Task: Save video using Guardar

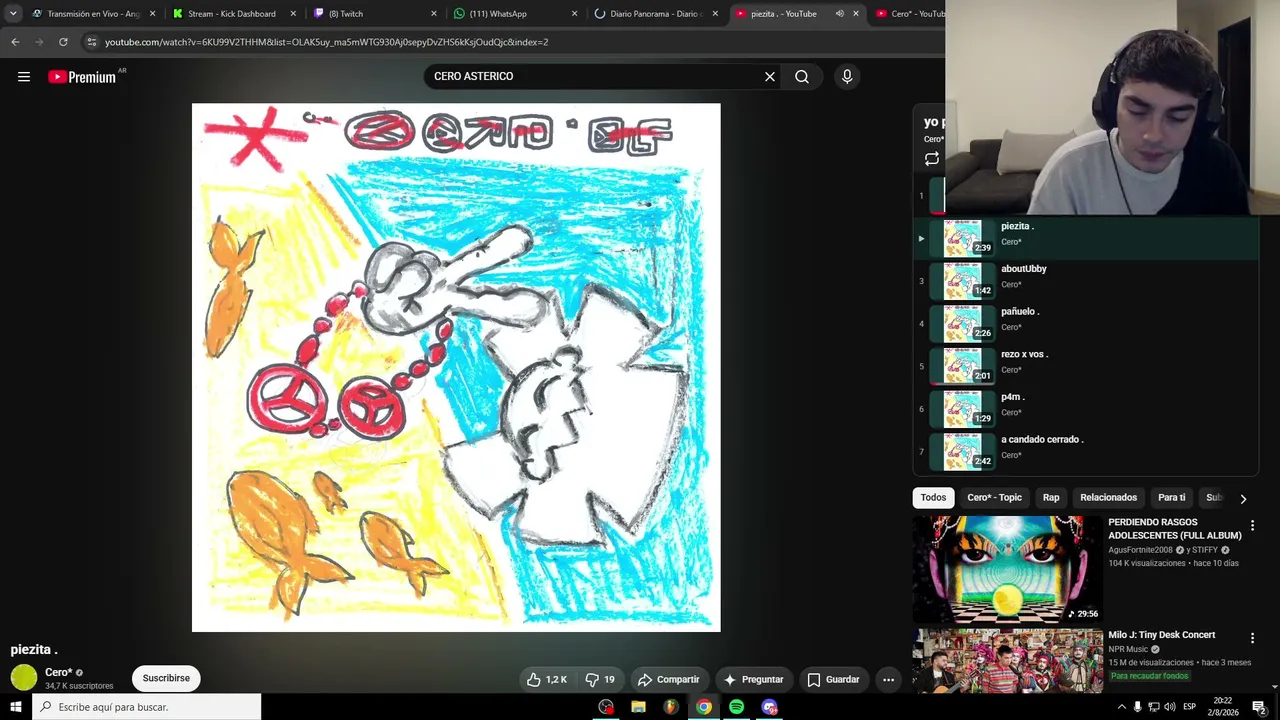Action: coord(833,679)
